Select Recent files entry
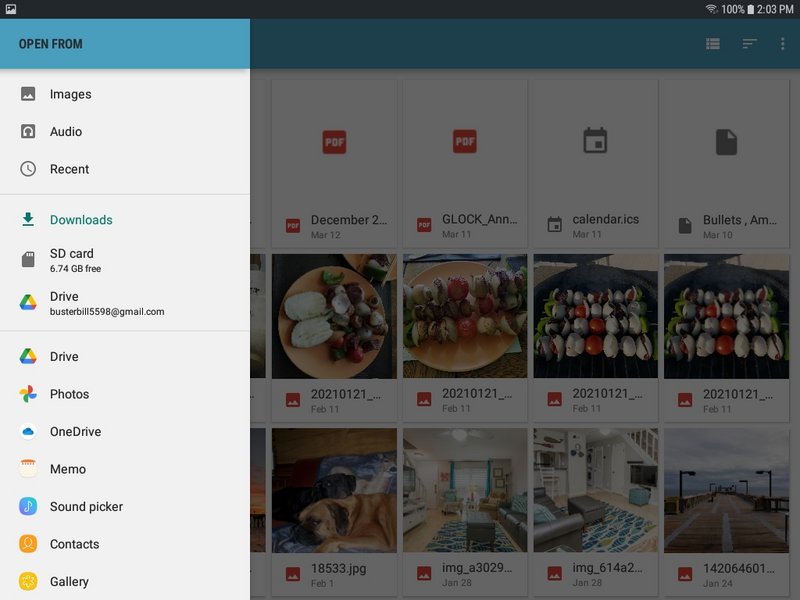800x600 pixels. tap(125, 169)
